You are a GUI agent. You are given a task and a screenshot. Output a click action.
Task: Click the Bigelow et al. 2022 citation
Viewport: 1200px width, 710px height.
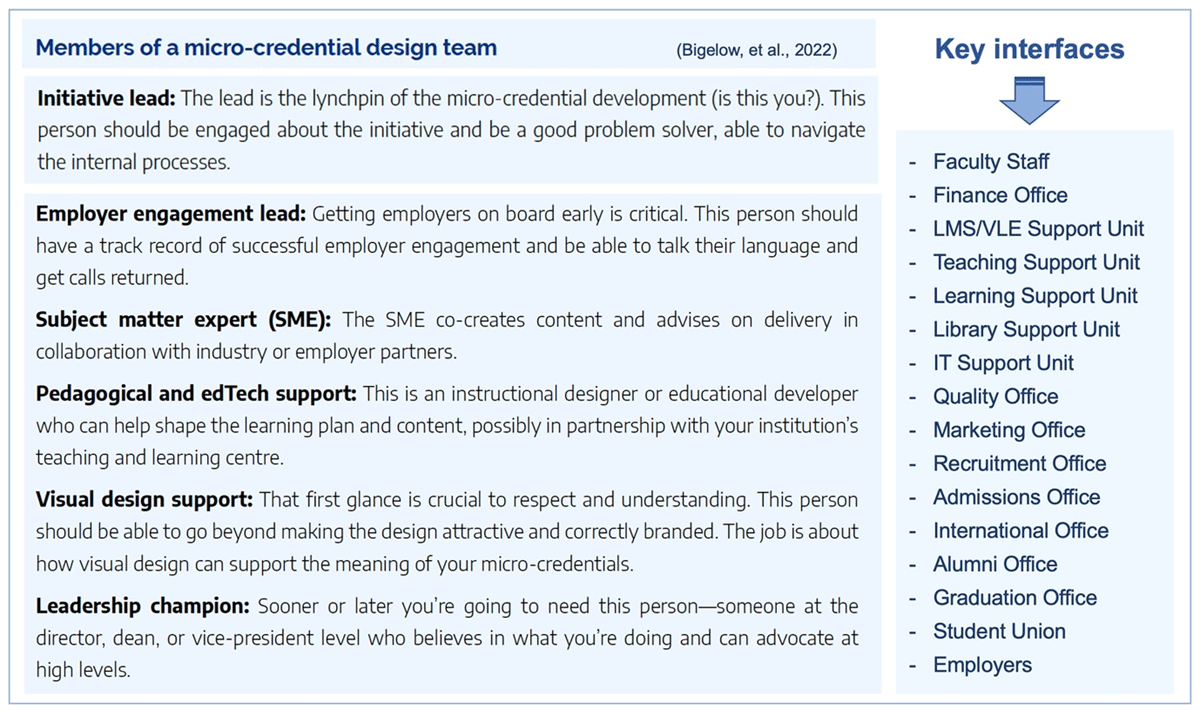click(x=756, y=50)
